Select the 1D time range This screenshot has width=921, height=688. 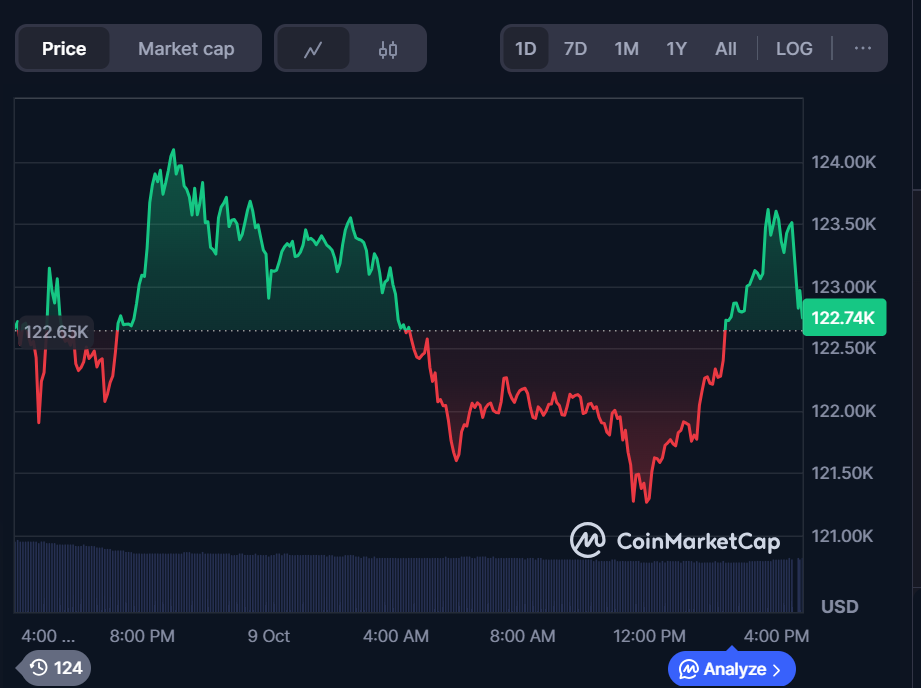point(525,48)
